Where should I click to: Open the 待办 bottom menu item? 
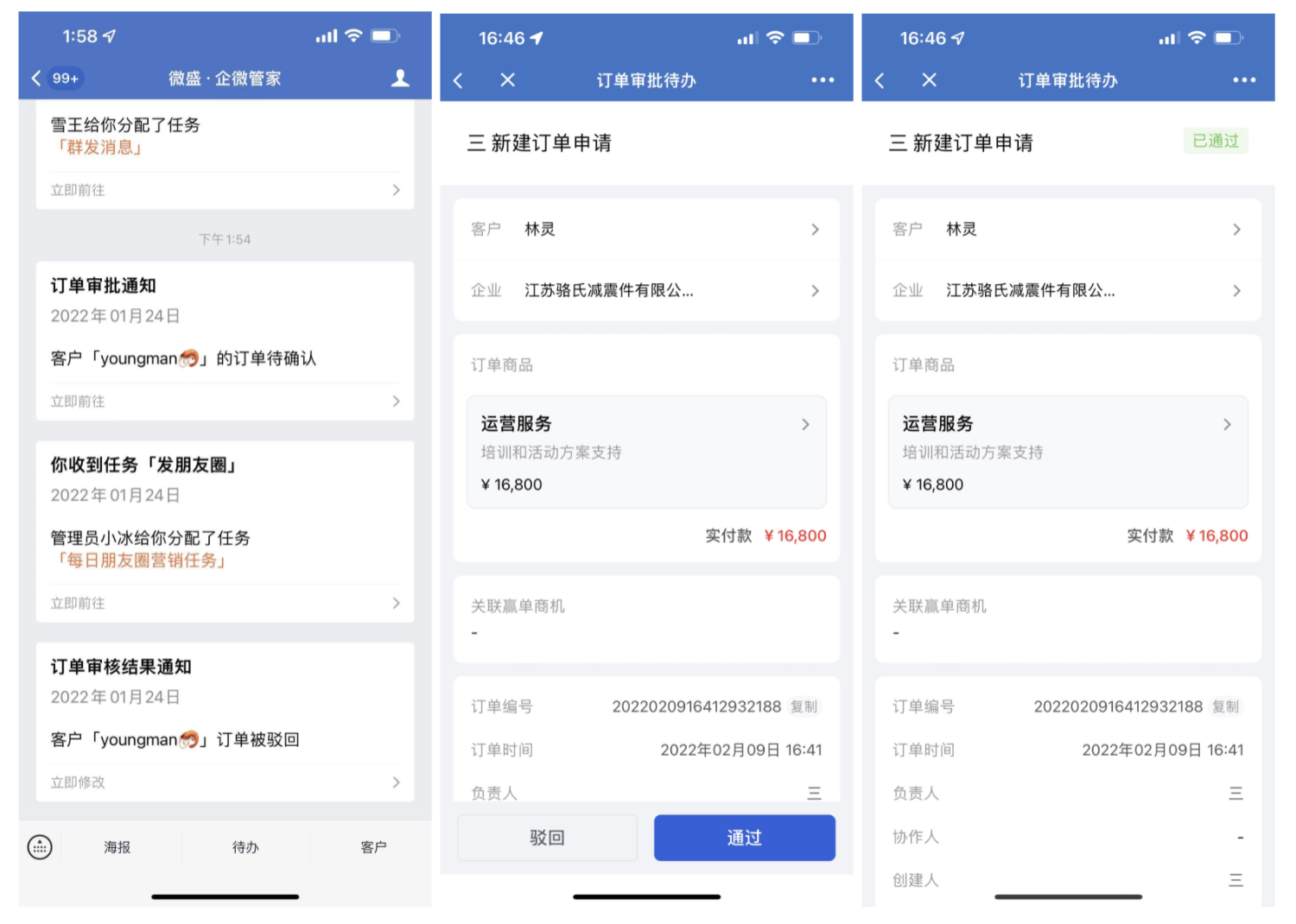245,847
